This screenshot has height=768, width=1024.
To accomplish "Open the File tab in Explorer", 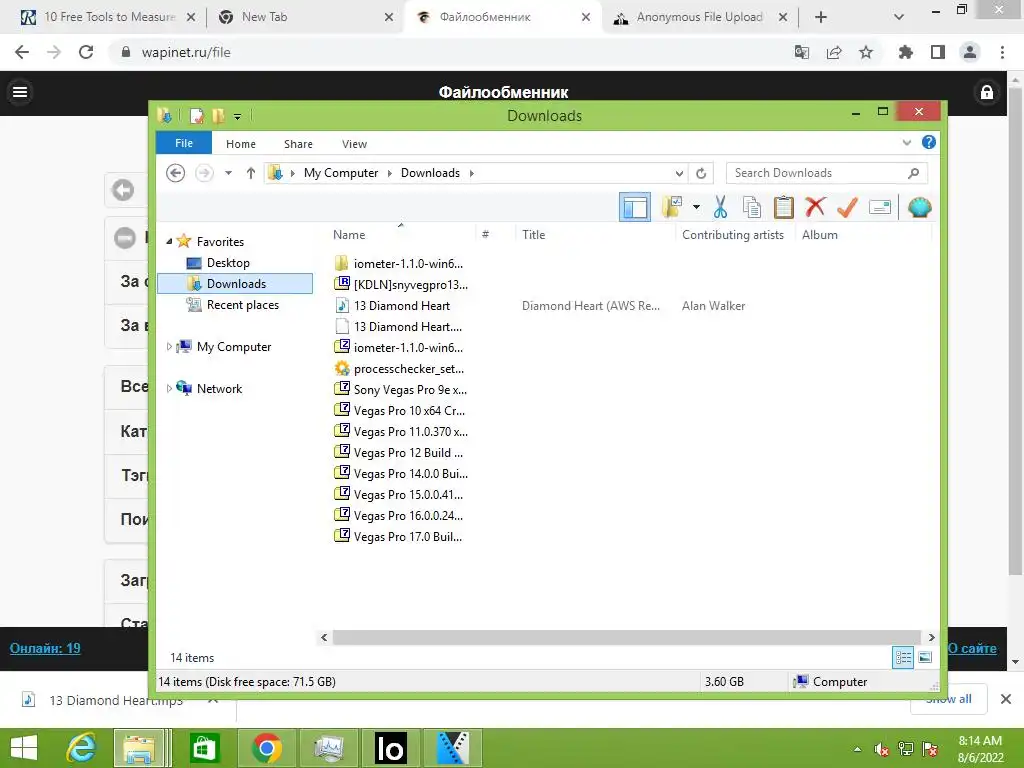I will pyautogui.click(x=184, y=143).
